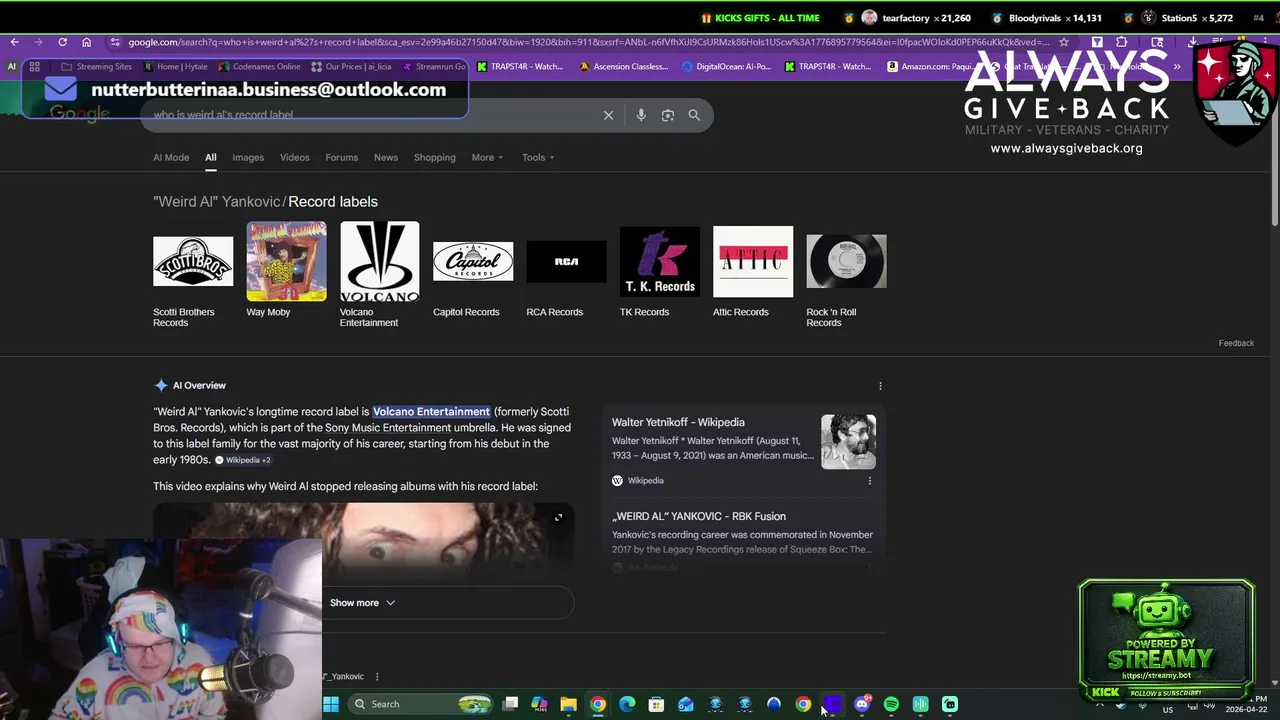Click the Windows taskbar Search box
1280x720 pixels.
coord(422,704)
